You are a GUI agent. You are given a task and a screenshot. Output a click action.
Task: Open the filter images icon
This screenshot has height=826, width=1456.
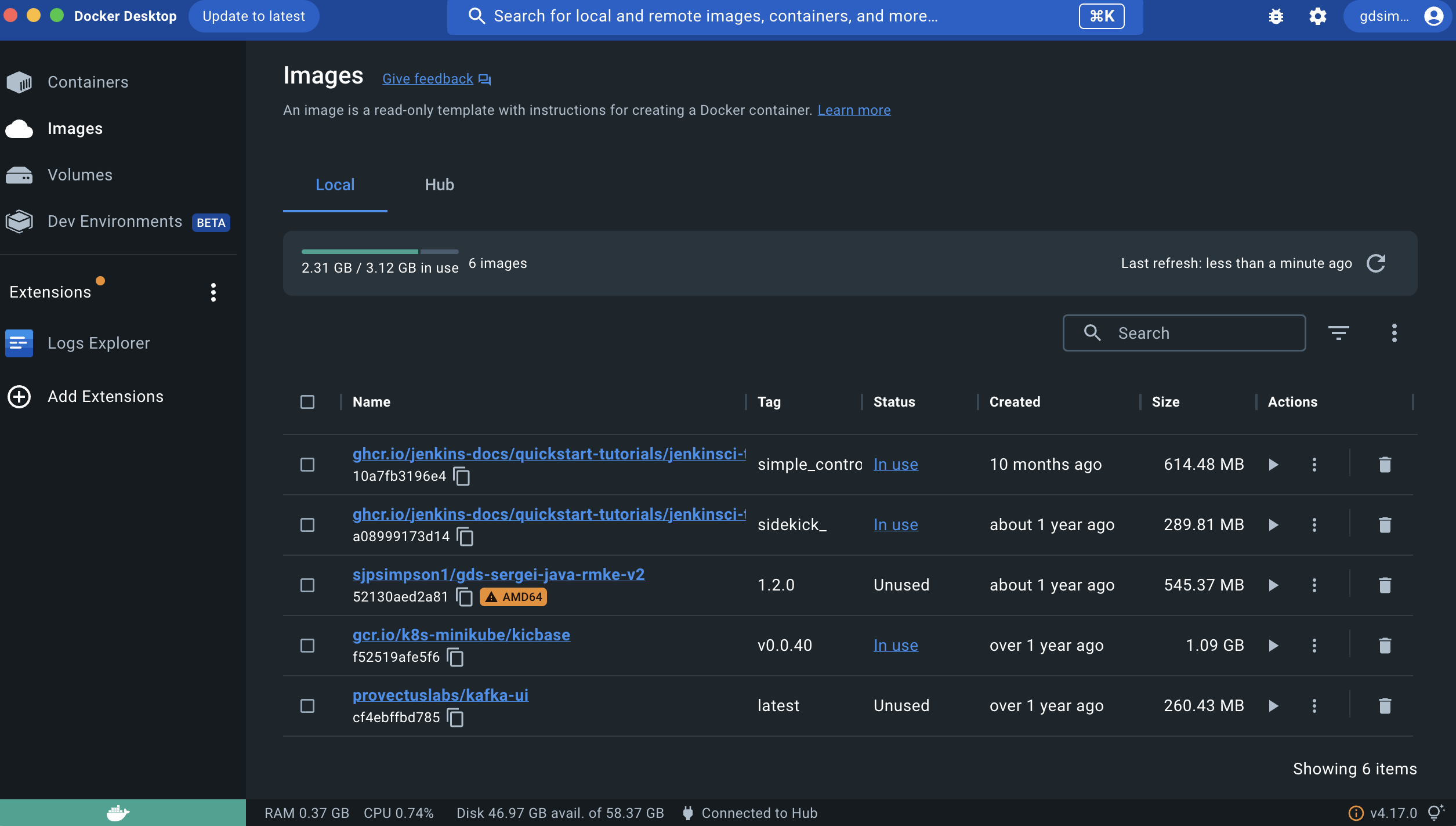click(x=1339, y=333)
